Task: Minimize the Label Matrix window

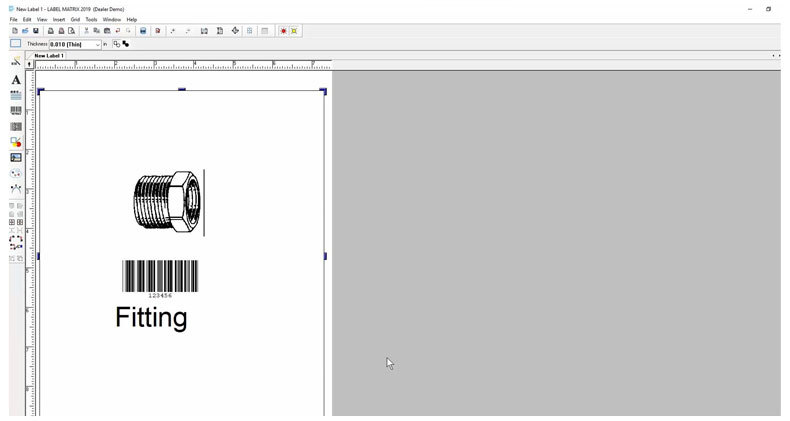Action: point(750,9)
